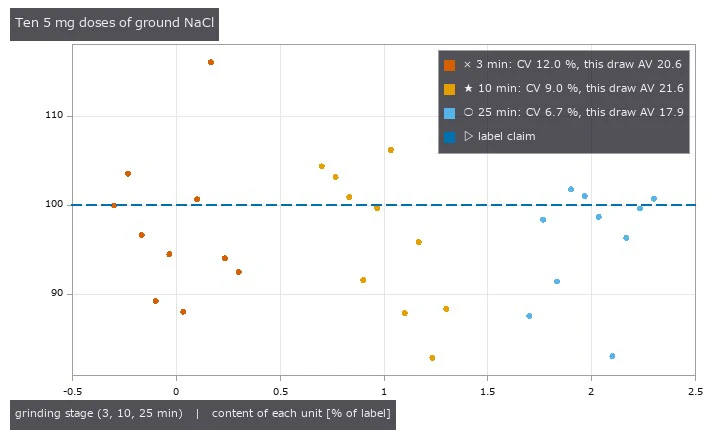Select the axis caption 'grinding stage (3, 10, 25 min)'
Viewport: 720px width, 440px height.
click(x=99, y=413)
